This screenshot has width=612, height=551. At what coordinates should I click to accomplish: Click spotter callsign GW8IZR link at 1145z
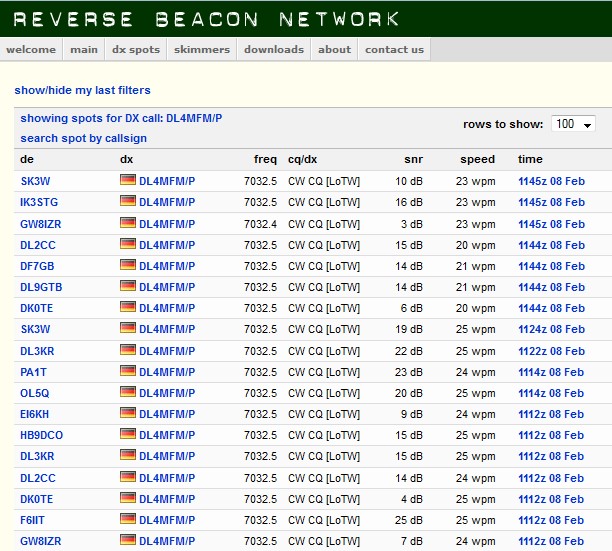pyautogui.click(x=41, y=224)
